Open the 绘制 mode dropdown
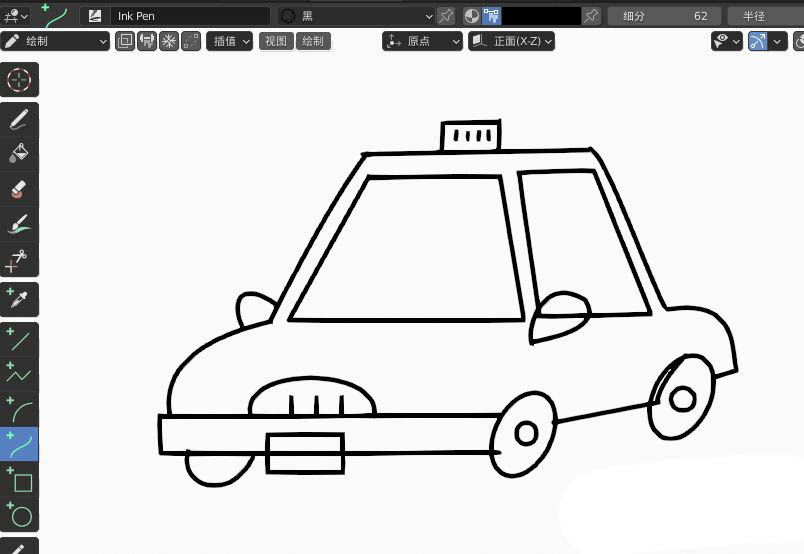Screen dimensions: 804x554 coord(55,41)
